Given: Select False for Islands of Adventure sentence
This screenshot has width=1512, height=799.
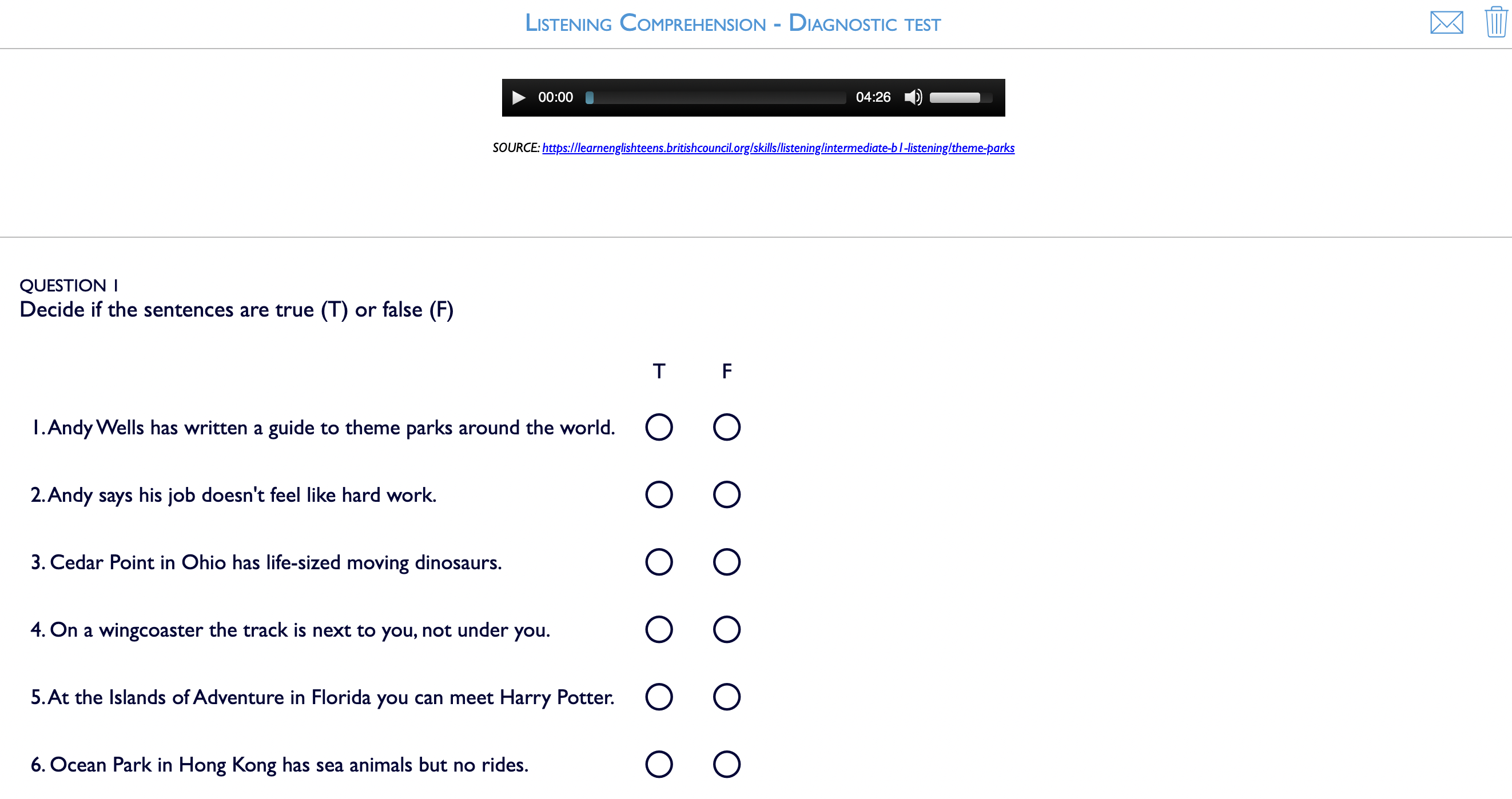Looking at the screenshot, I should click(726, 697).
